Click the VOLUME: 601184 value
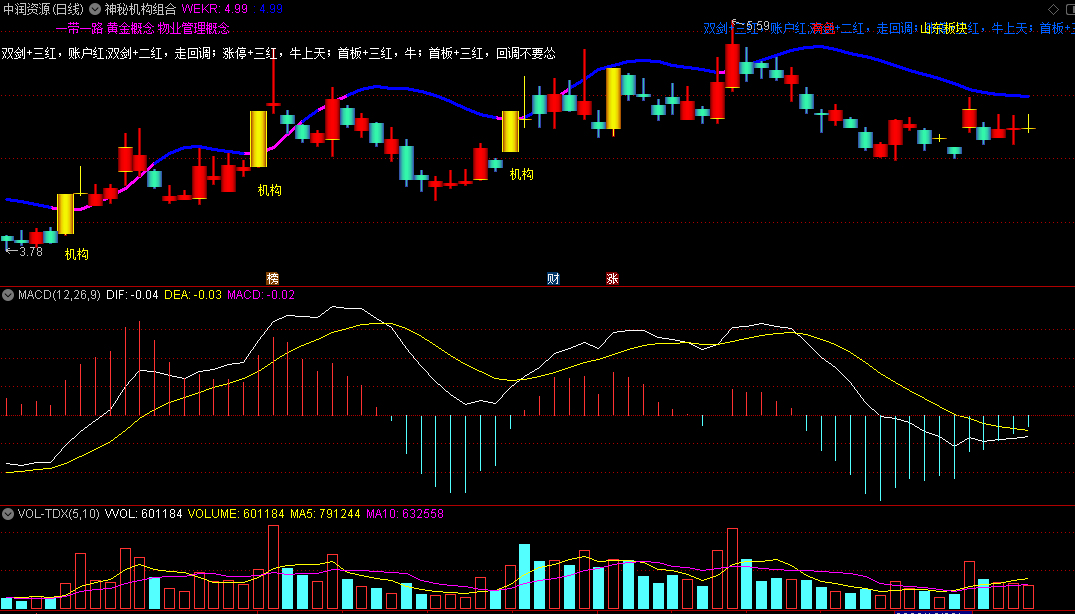Image resolution: width=1075 pixels, height=614 pixels. [x=236, y=513]
